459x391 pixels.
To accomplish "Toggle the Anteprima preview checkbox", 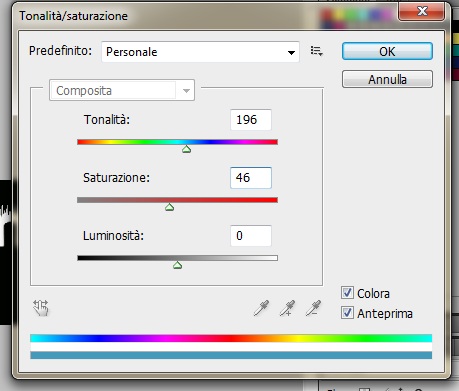I will point(347,313).
